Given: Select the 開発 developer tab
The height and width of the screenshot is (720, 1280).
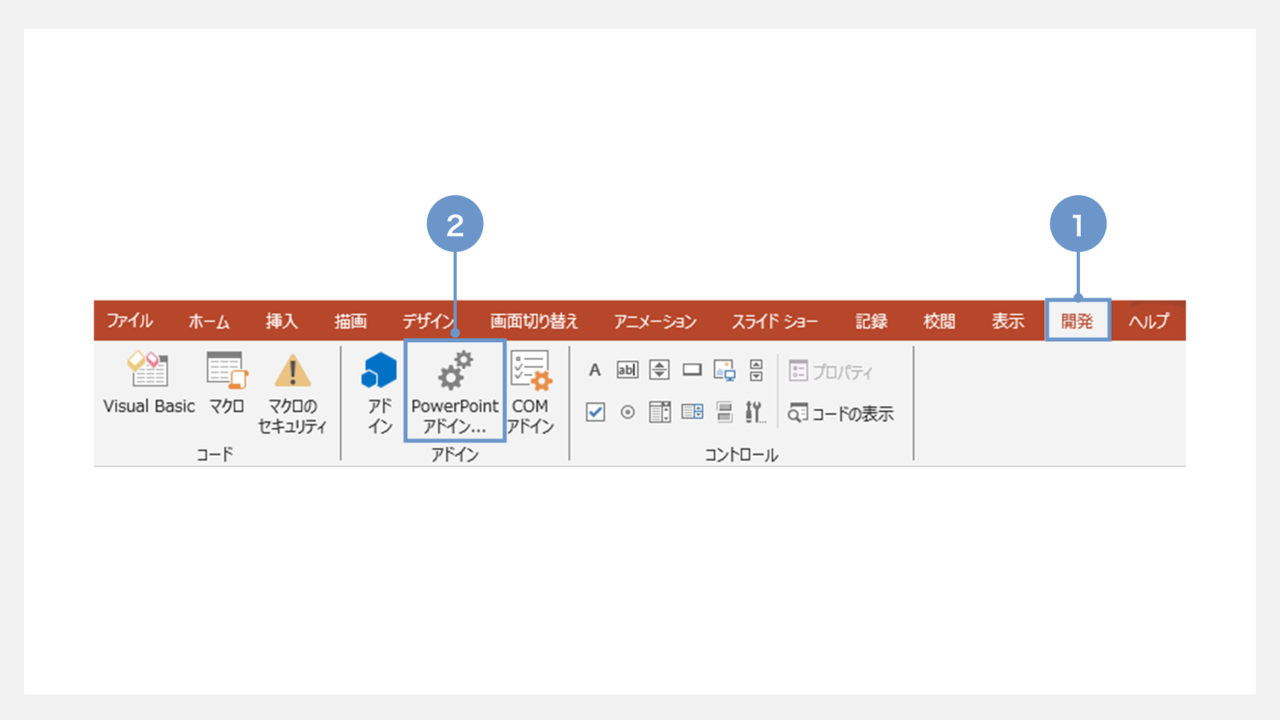Looking at the screenshot, I should [x=1078, y=321].
